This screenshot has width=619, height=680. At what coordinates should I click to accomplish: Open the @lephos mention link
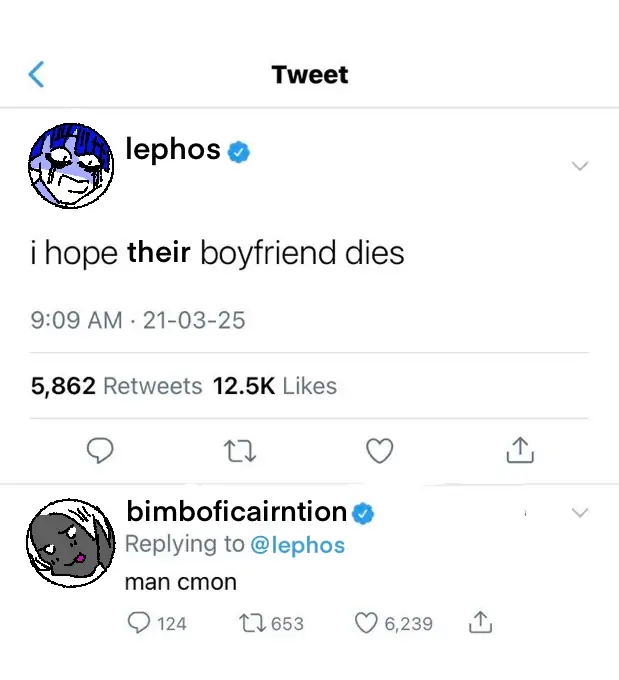tap(297, 545)
